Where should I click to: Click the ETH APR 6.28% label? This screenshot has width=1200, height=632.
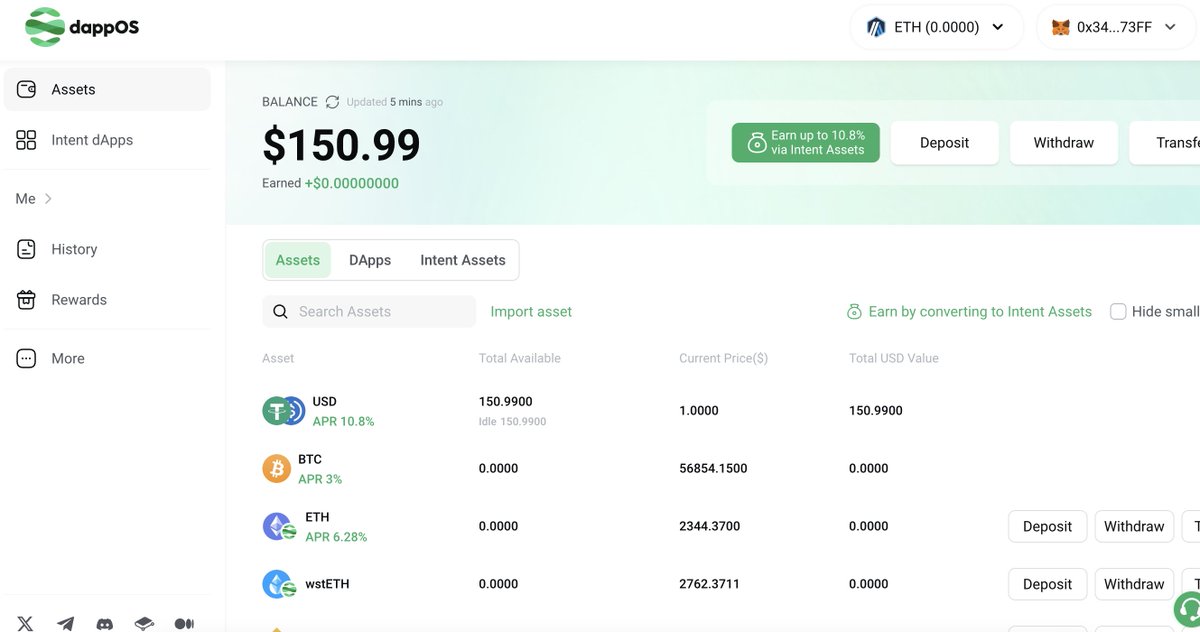[336, 537]
